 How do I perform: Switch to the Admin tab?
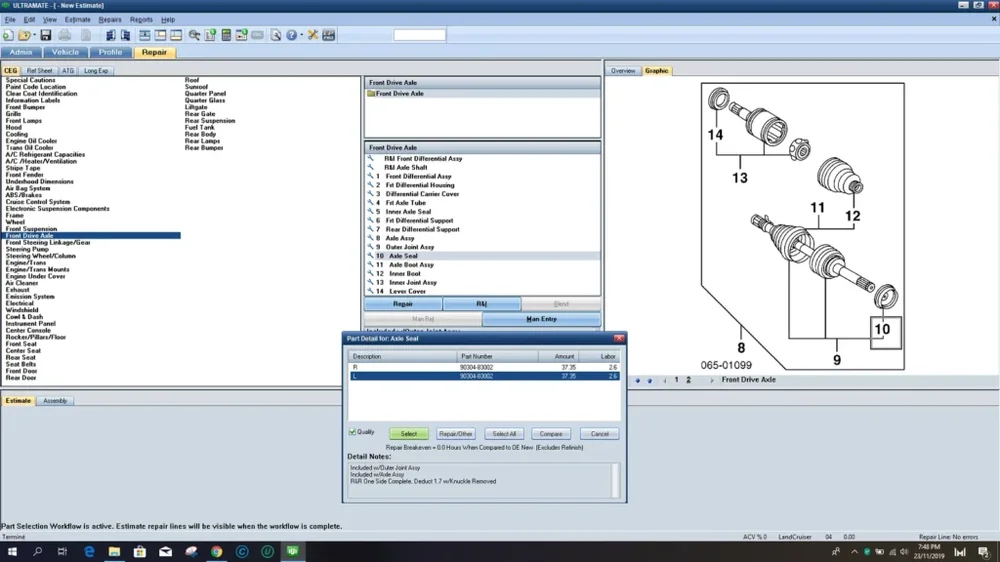pos(21,52)
